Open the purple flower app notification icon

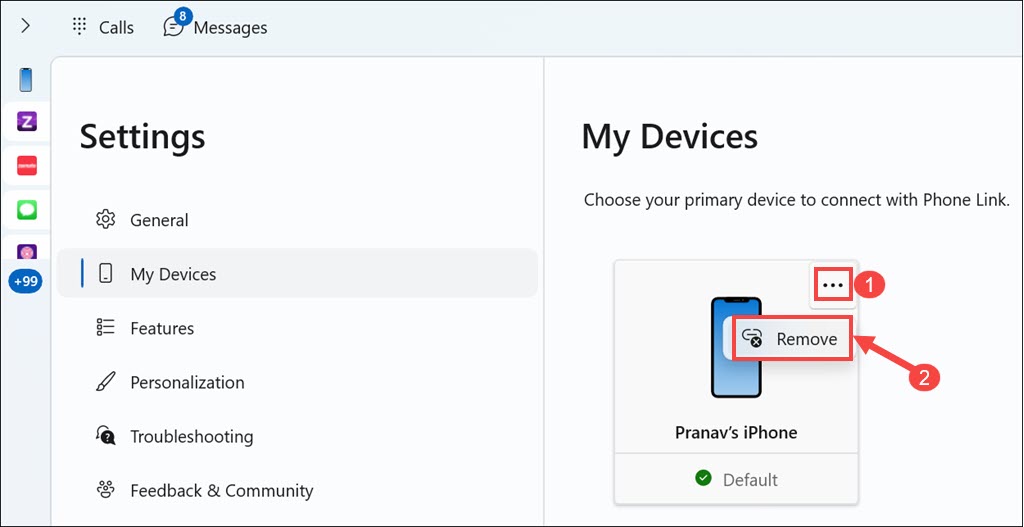[27, 252]
